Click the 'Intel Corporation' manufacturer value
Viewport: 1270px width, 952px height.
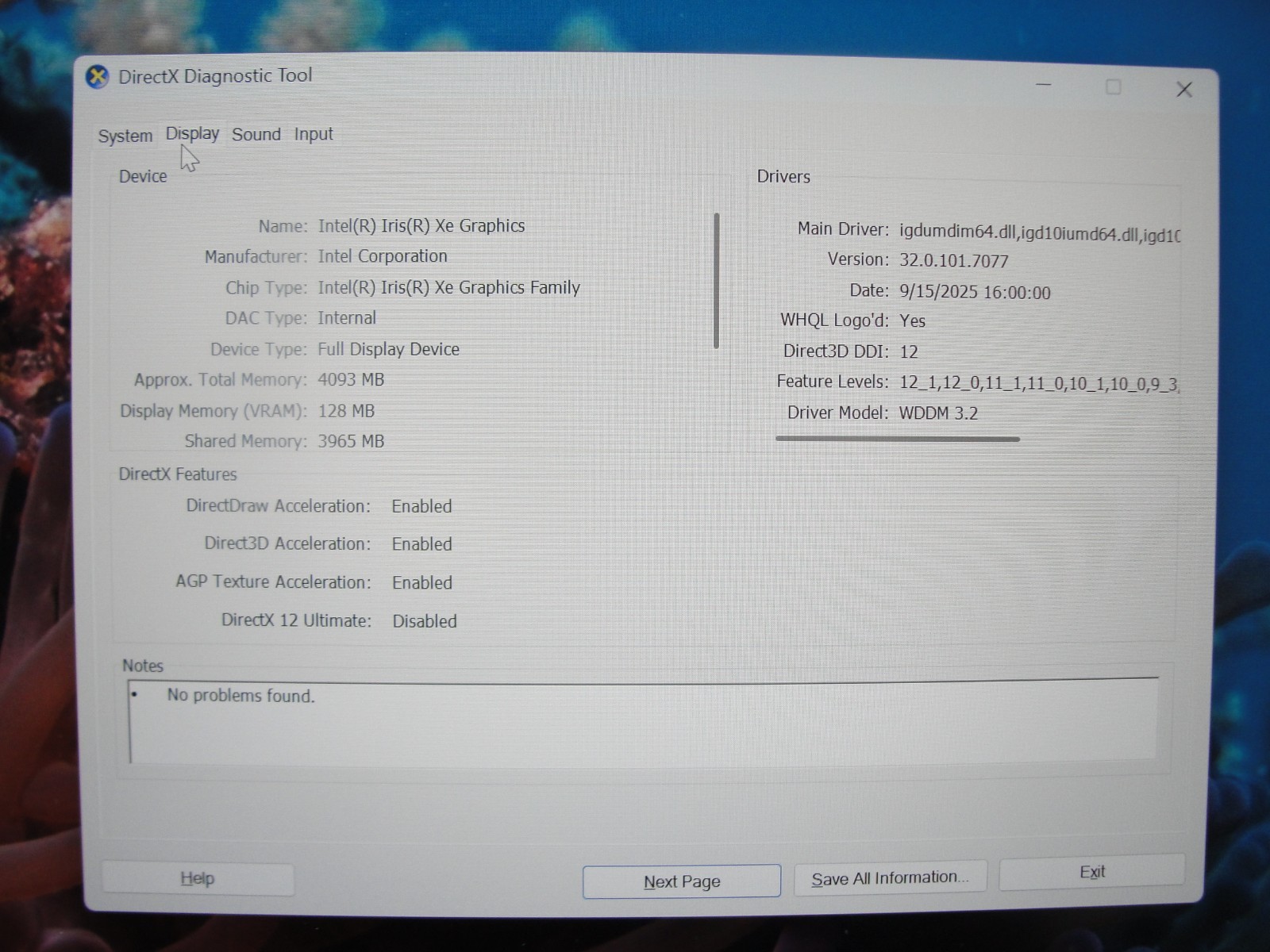pos(383,256)
